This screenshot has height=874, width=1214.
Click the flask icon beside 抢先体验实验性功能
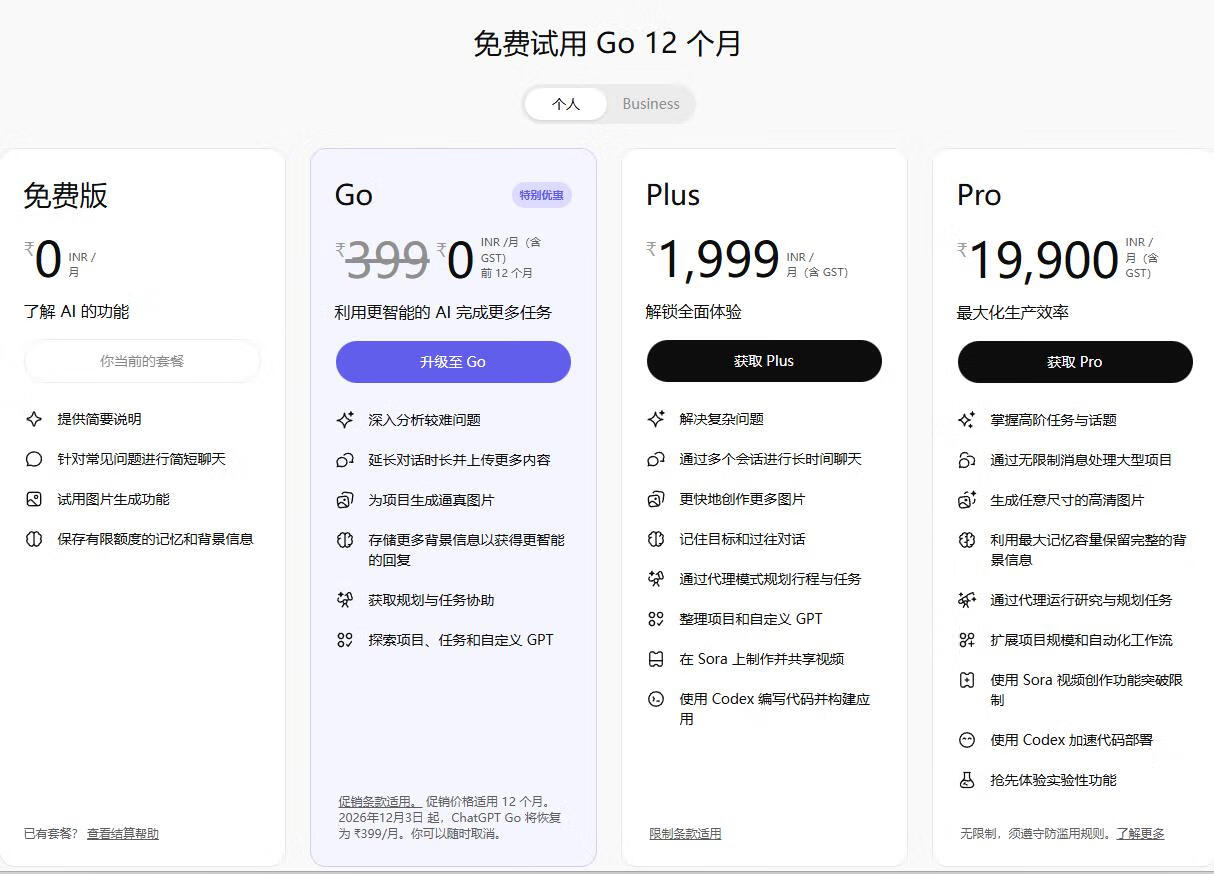pyautogui.click(x=967, y=780)
